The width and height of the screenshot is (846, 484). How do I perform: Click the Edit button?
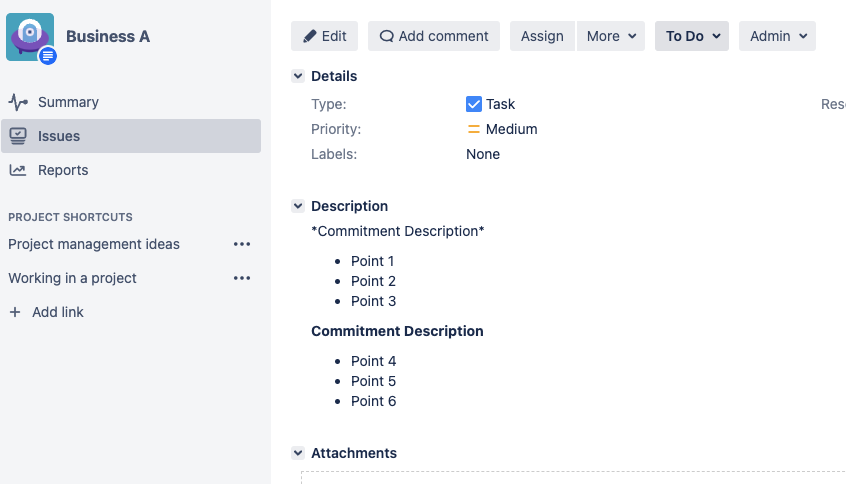324,36
